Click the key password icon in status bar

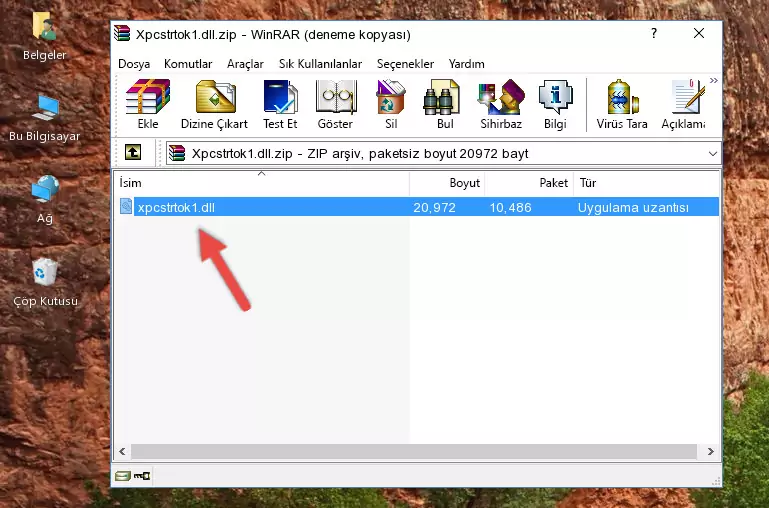[142, 475]
